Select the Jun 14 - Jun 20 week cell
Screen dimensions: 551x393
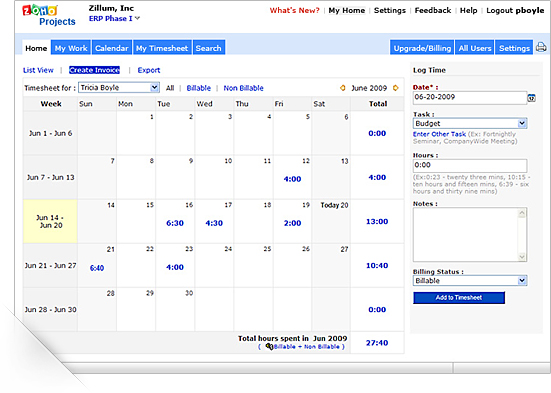tap(50, 221)
